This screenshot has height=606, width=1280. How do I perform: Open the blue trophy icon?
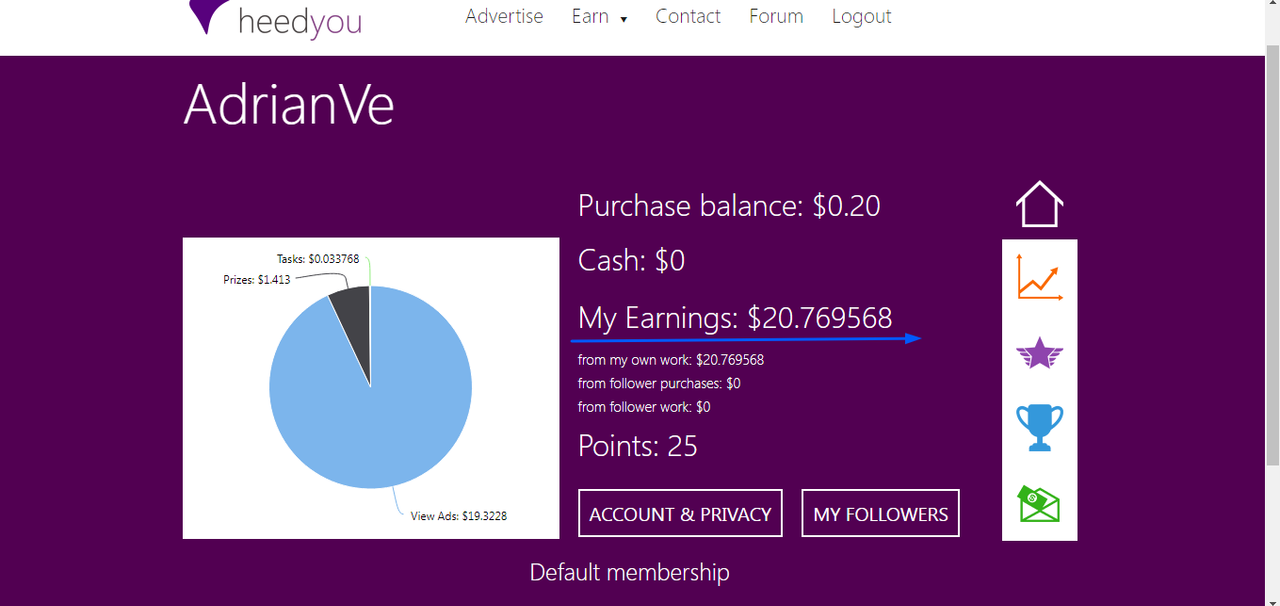[x=1039, y=427]
